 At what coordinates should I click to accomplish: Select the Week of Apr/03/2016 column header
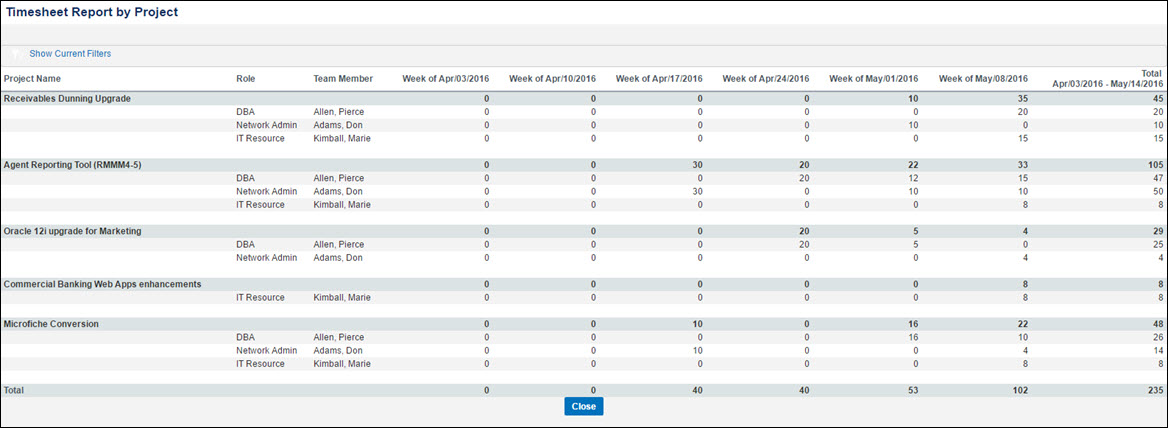pos(445,79)
